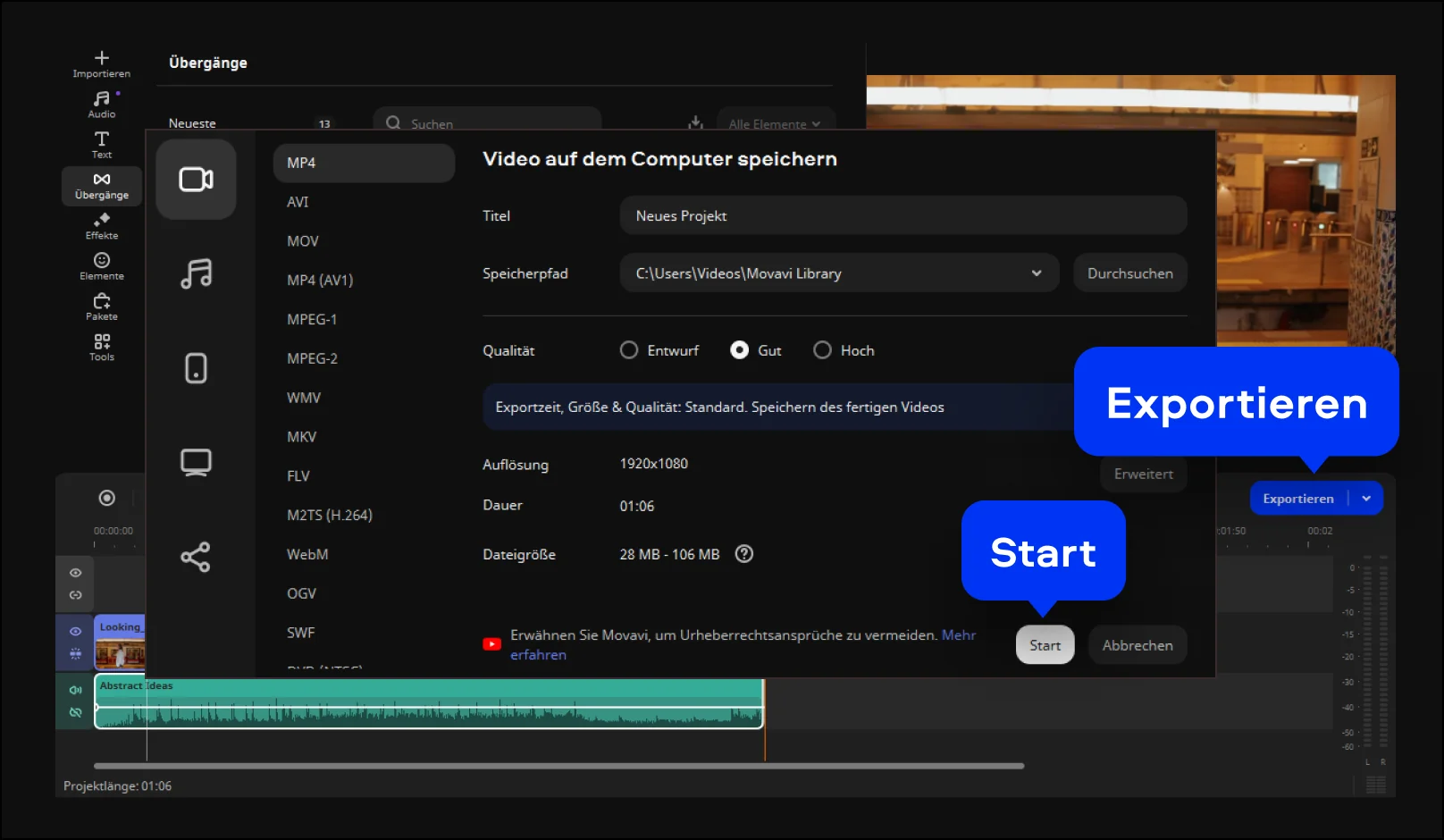Select WebM format in list
The width and height of the screenshot is (1444, 840).
(307, 554)
